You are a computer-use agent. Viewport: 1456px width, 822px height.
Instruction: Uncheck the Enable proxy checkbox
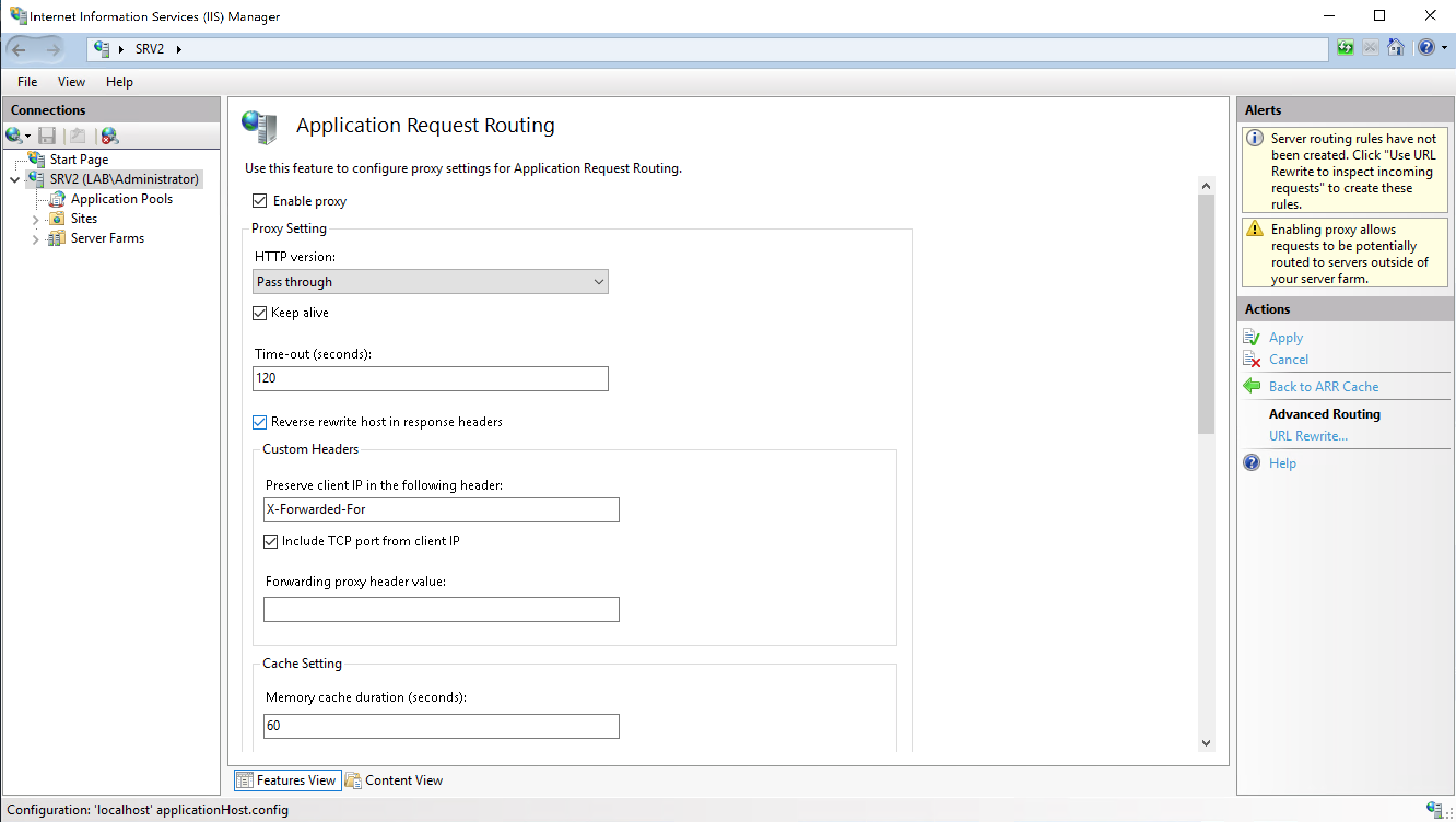(x=260, y=201)
